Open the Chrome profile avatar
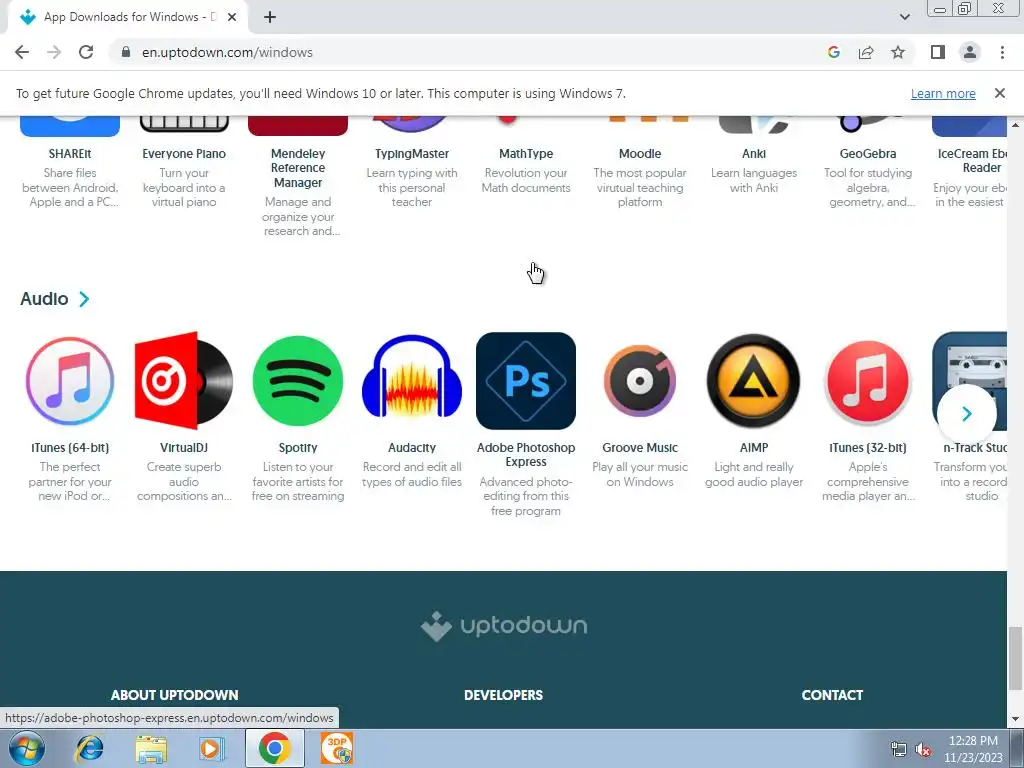The image size is (1024, 768). click(970, 52)
